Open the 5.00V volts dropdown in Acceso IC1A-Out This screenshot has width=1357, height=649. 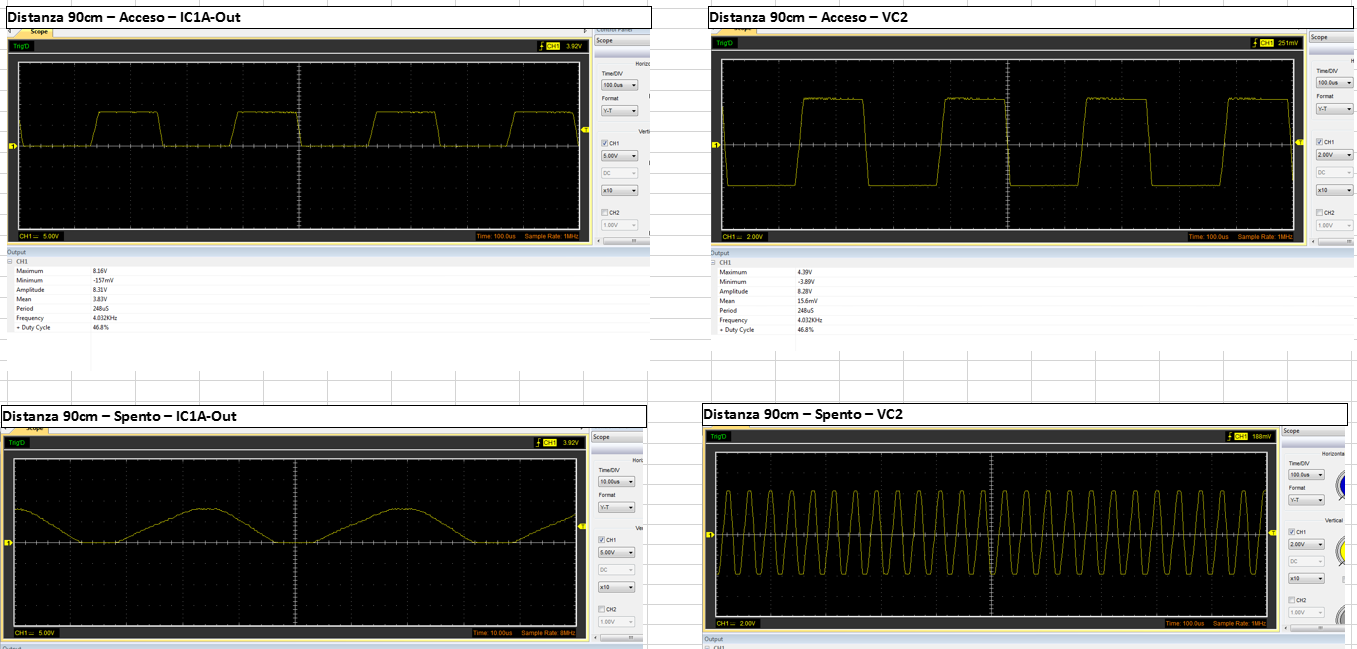tap(619, 156)
